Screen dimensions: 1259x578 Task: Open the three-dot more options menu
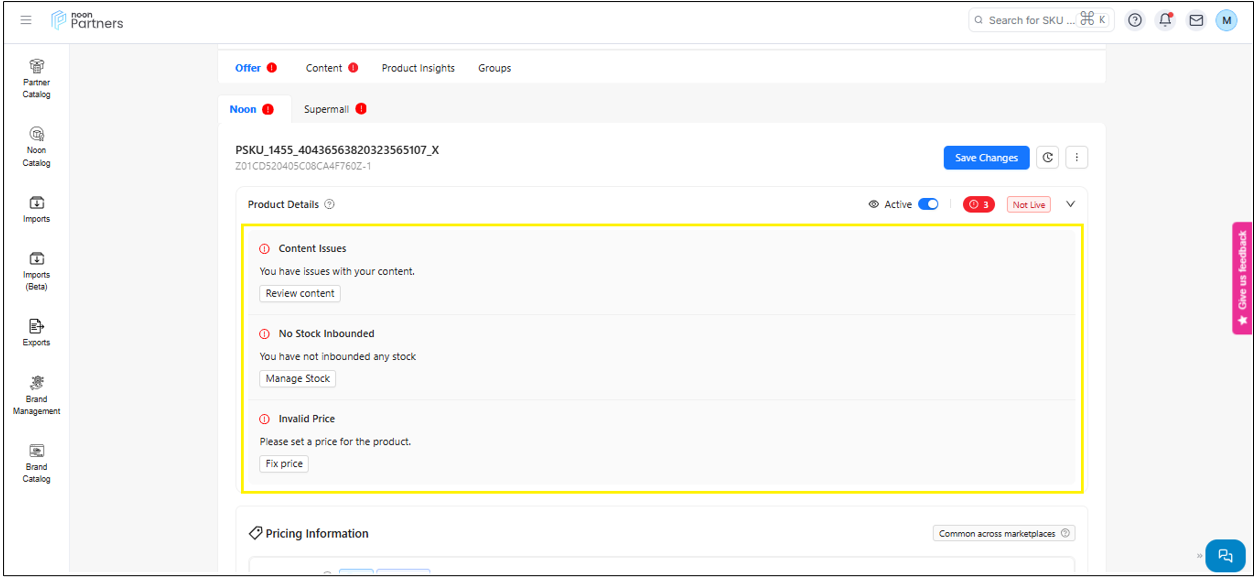point(1076,157)
